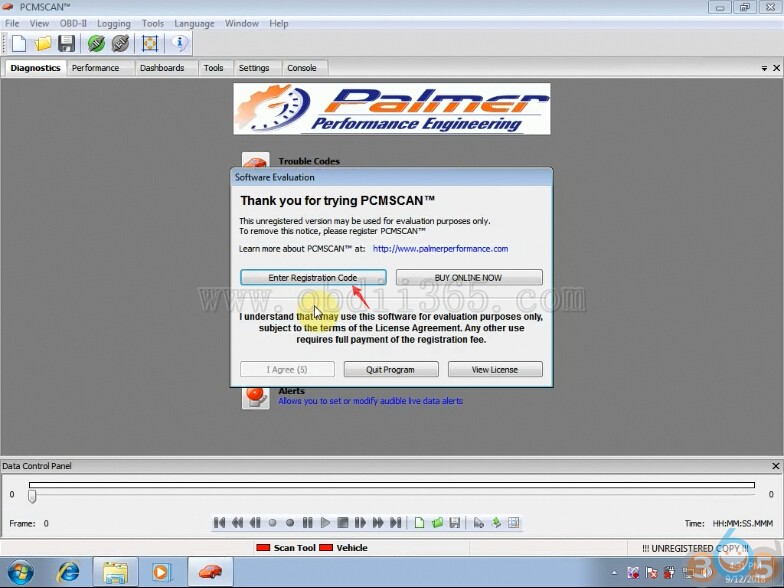
Task: Click the Palmer Performance Engineering banner
Action: click(392, 109)
